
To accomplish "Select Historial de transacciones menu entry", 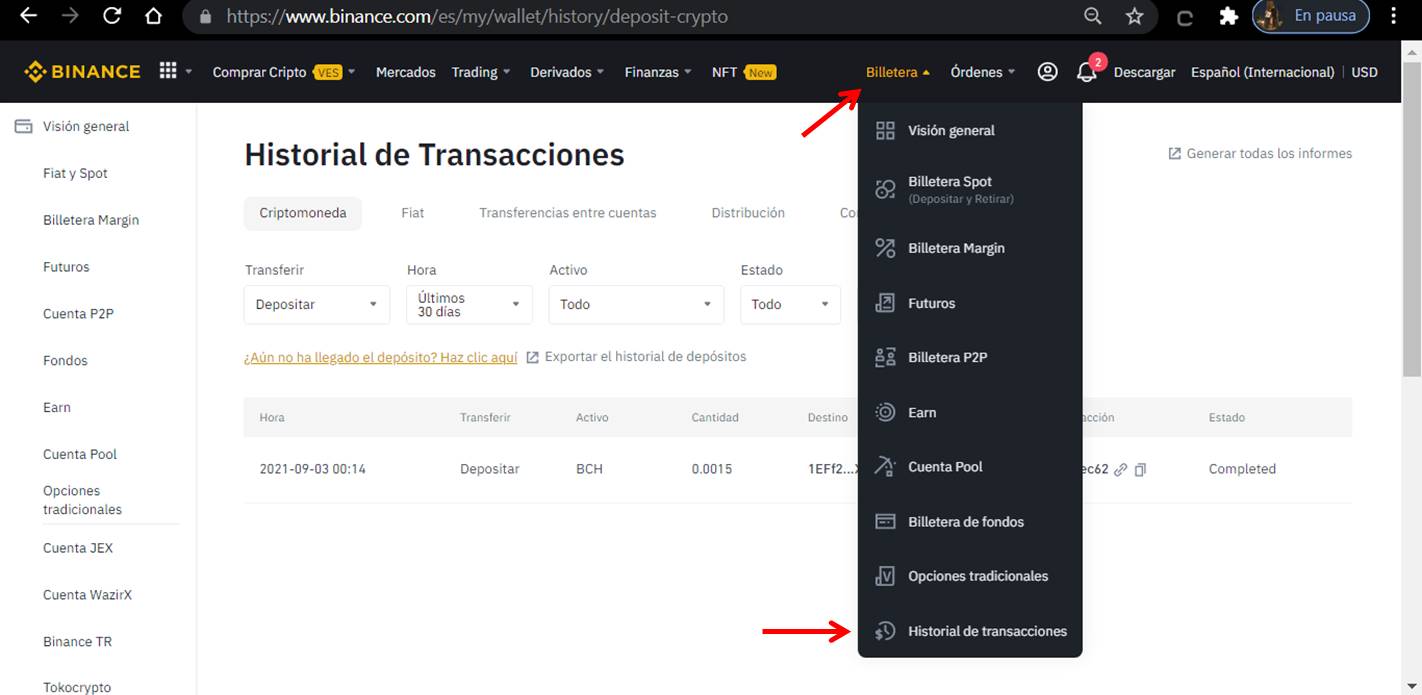I will coord(970,631).
